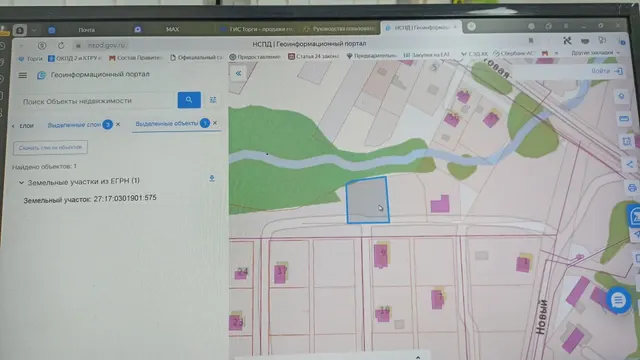This screenshot has height=360, width=640.
Task: Reload the page with the browser refresh icon
Action: tap(61, 45)
